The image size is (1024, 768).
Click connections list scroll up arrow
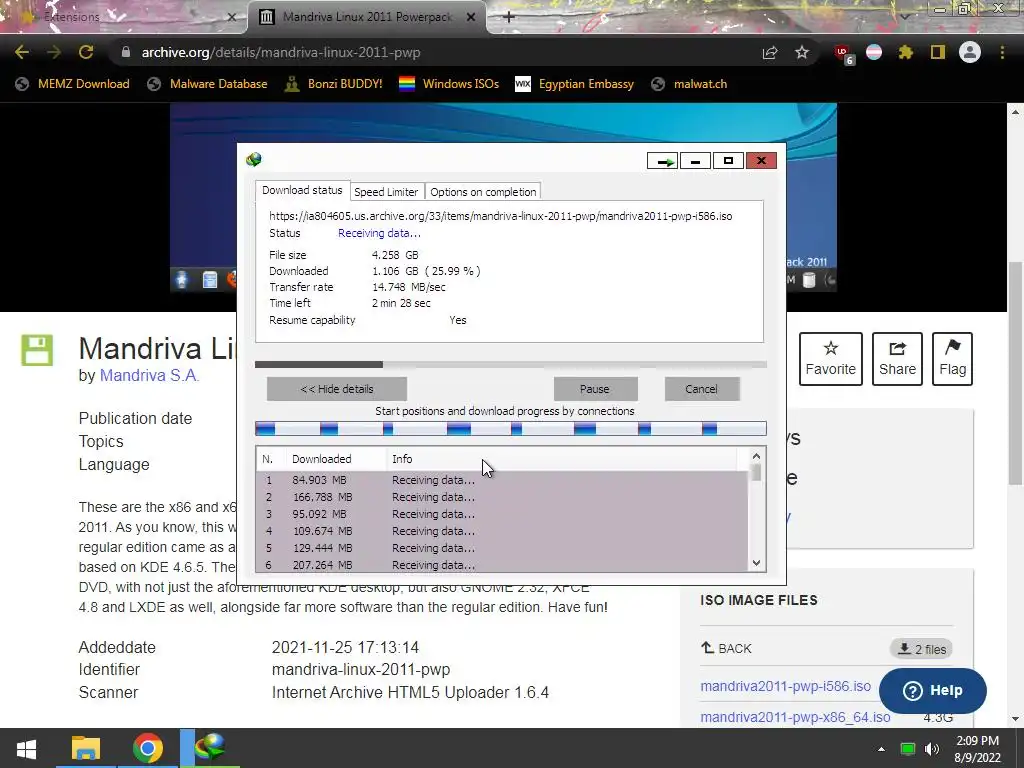click(756, 456)
